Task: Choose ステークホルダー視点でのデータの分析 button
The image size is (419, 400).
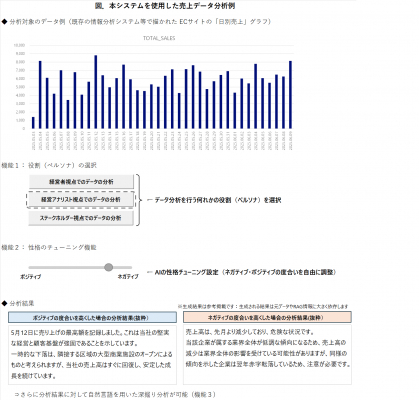Action: 81,218
